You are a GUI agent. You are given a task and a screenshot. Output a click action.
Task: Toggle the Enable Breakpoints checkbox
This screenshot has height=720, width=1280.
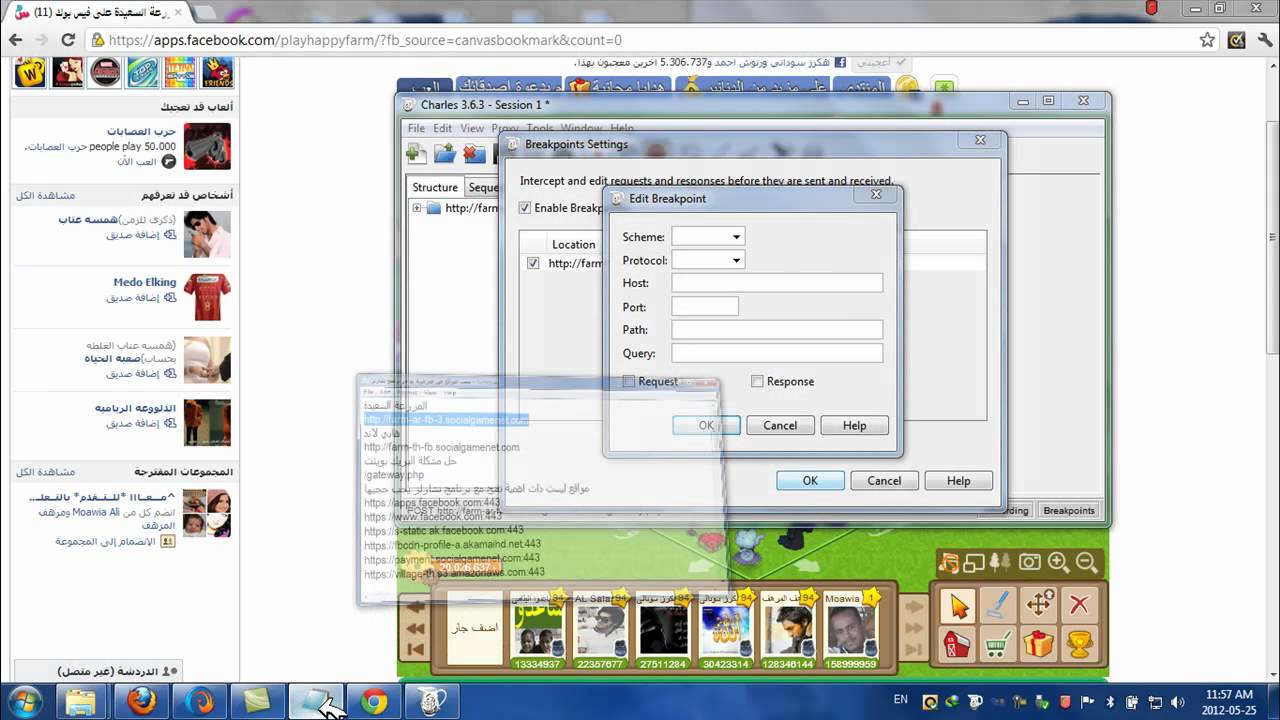pyautogui.click(x=525, y=208)
